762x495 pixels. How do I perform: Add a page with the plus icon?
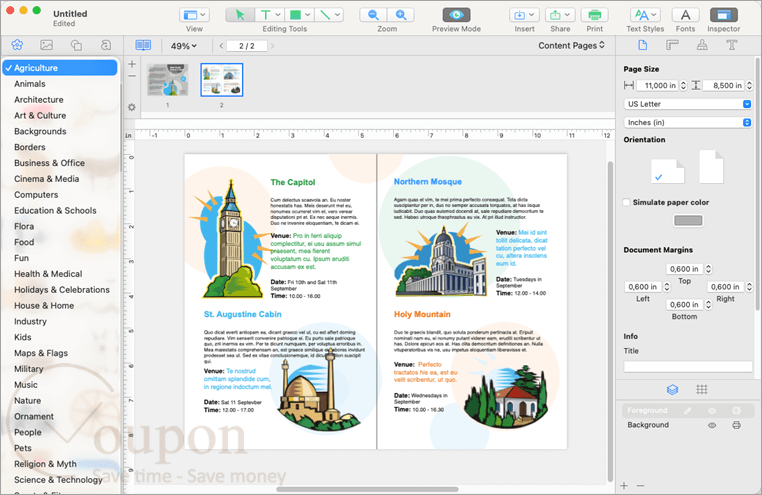tap(132, 64)
